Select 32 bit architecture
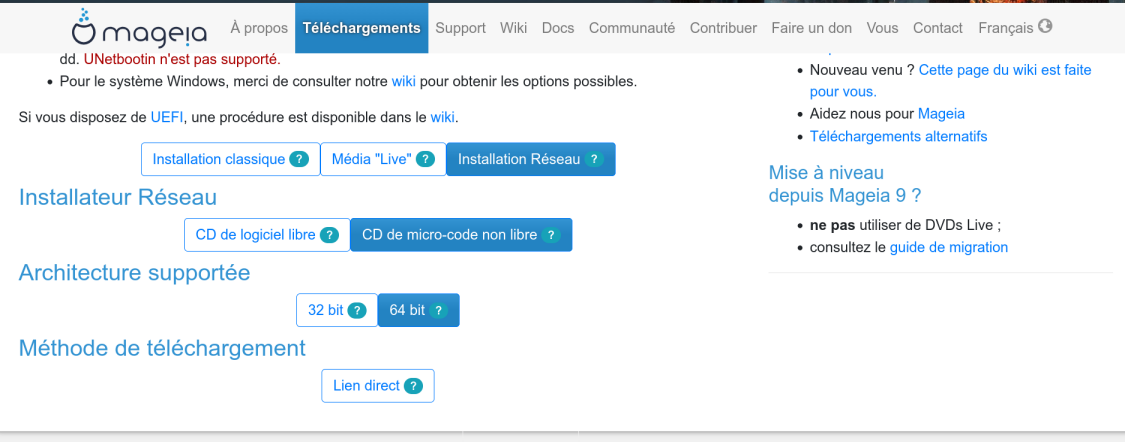Image resolution: width=1125 pixels, height=442 pixels. click(337, 311)
